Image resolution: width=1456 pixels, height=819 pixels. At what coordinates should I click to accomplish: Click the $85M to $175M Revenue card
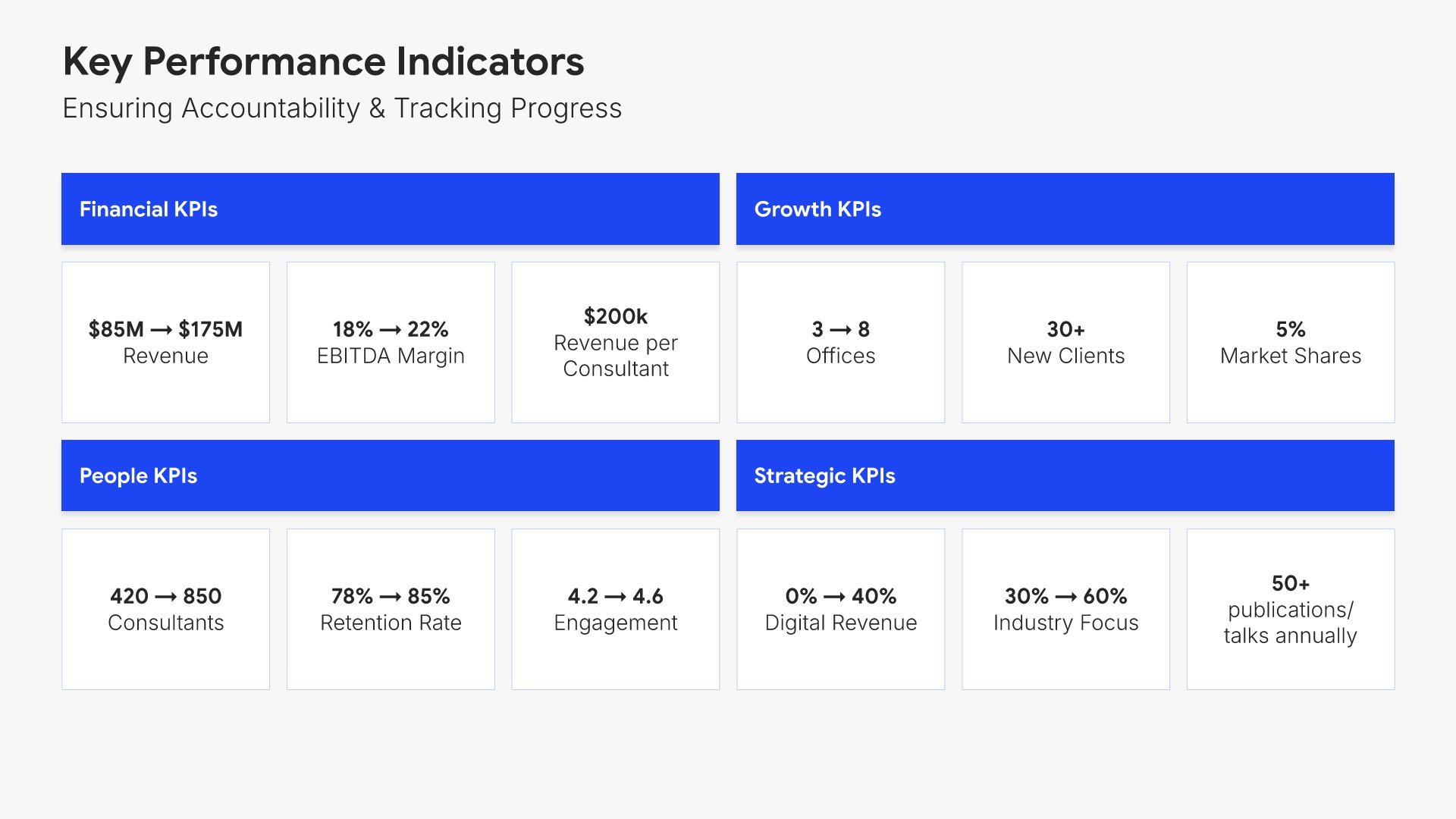pos(165,342)
